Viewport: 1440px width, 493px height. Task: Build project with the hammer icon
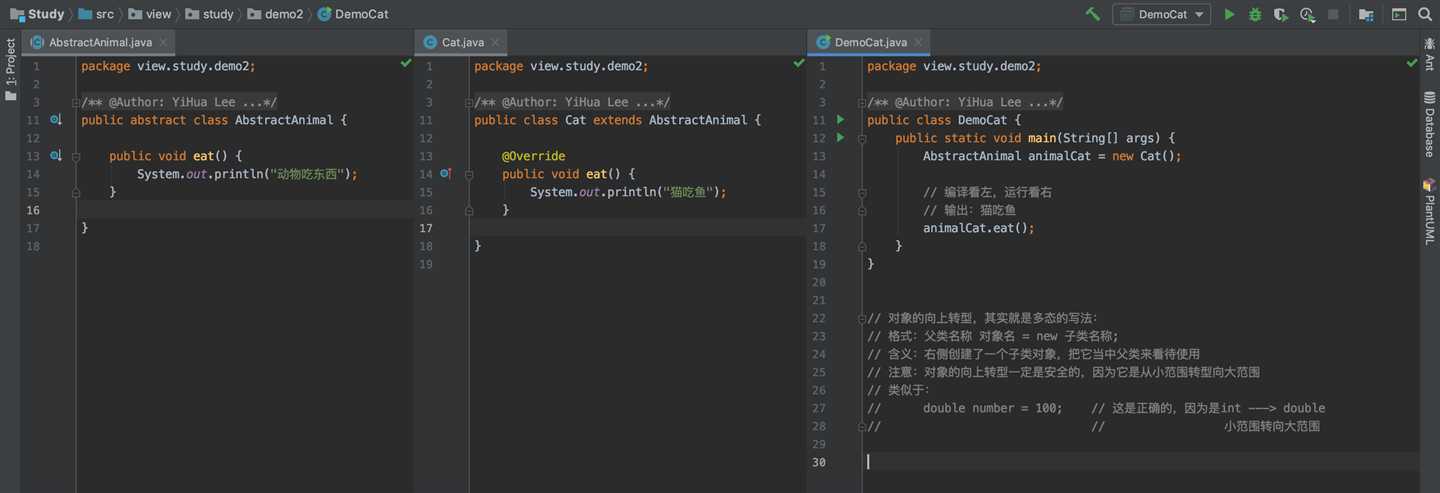1093,14
